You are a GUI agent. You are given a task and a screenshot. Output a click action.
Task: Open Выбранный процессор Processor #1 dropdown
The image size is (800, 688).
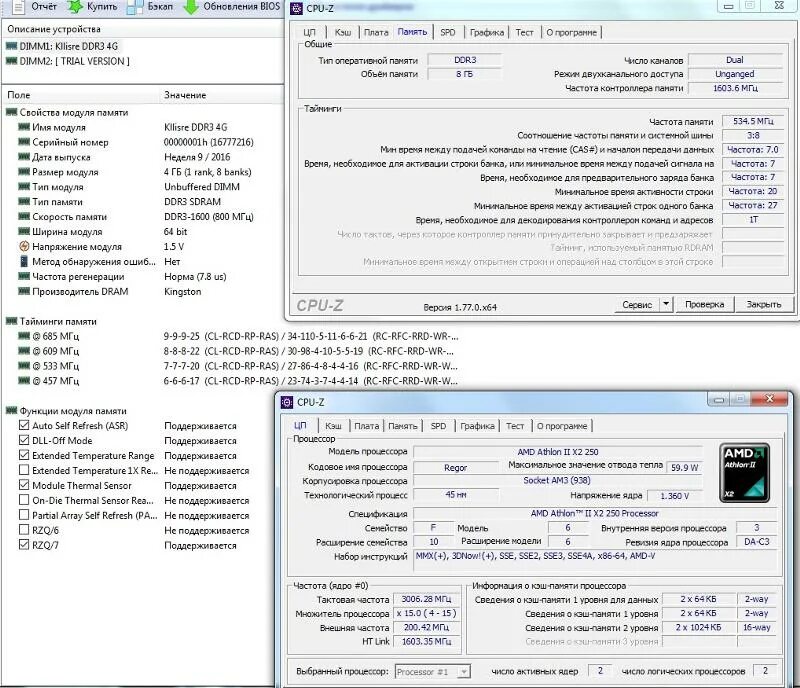pos(432,672)
